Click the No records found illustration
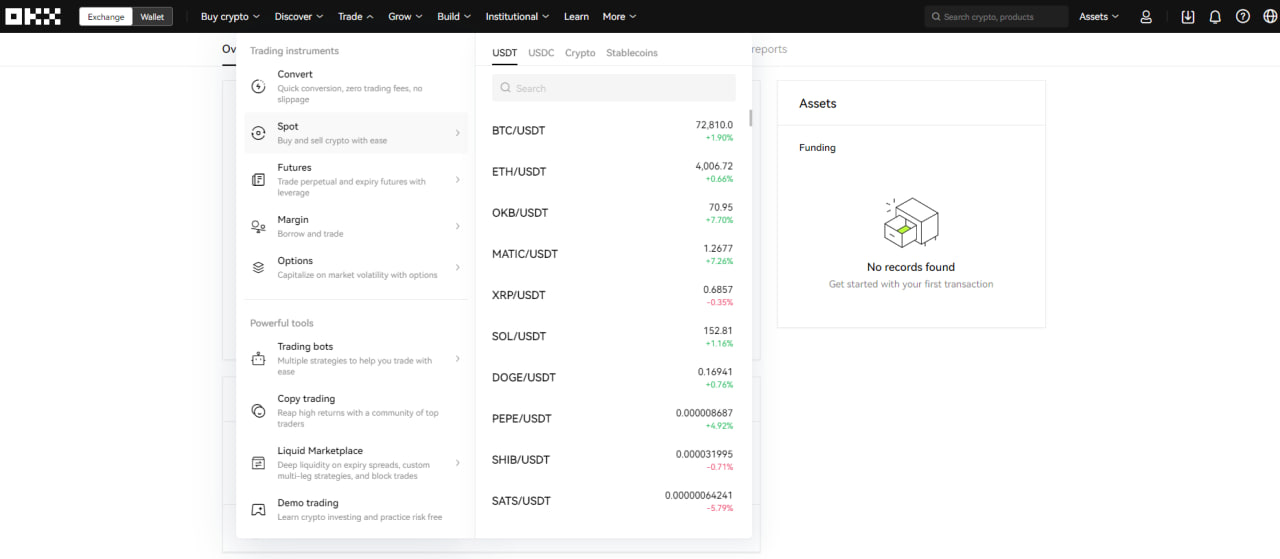This screenshot has width=1280, height=559. [911, 222]
